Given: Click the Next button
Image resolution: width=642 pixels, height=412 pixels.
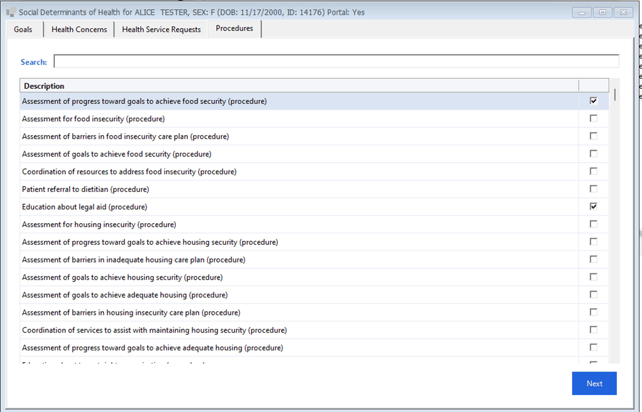Looking at the screenshot, I should pos(594,383).
